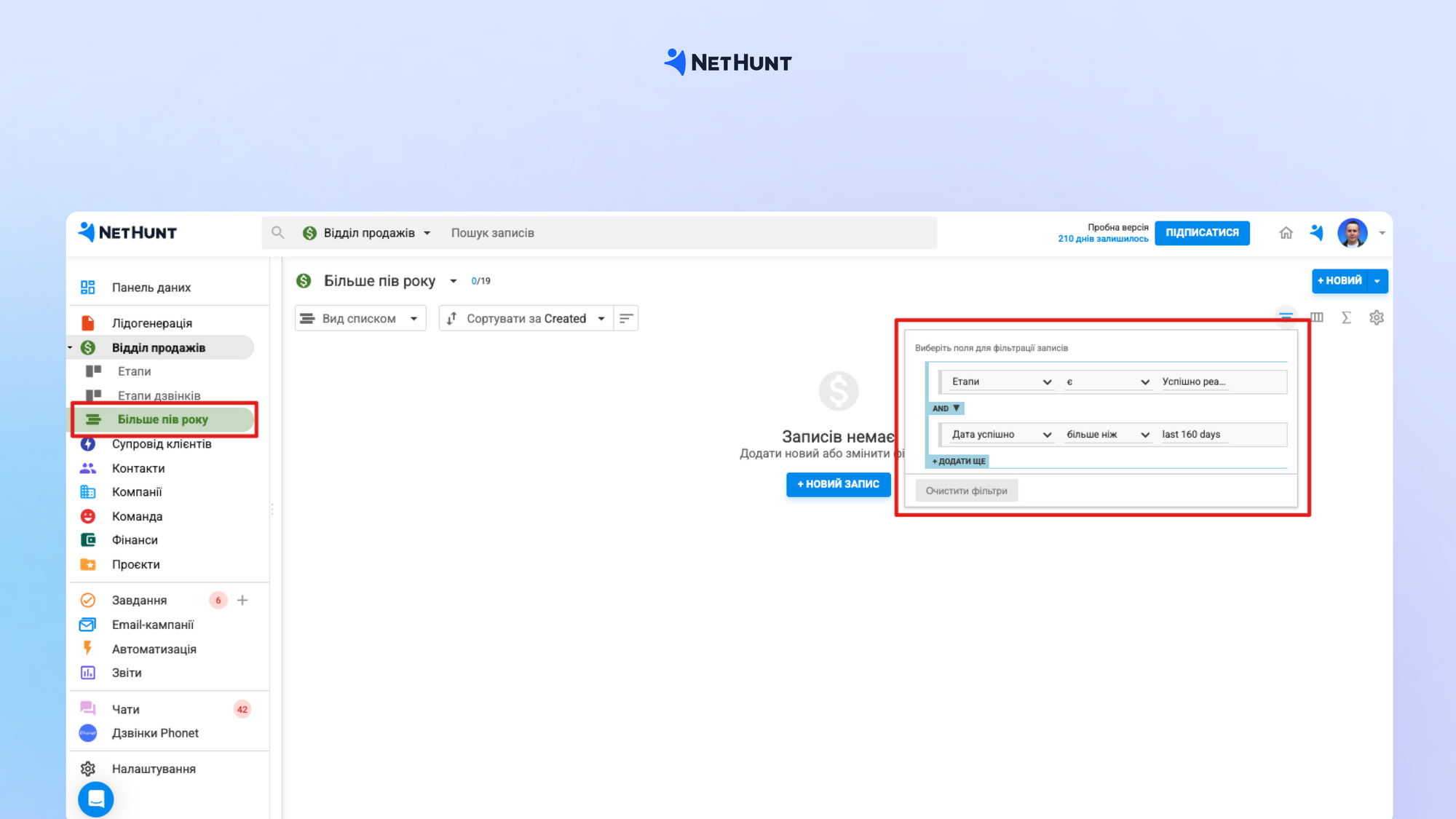Open Супровід клієнтів folder
Viewport: 1456px width, 819px height.
162,444
